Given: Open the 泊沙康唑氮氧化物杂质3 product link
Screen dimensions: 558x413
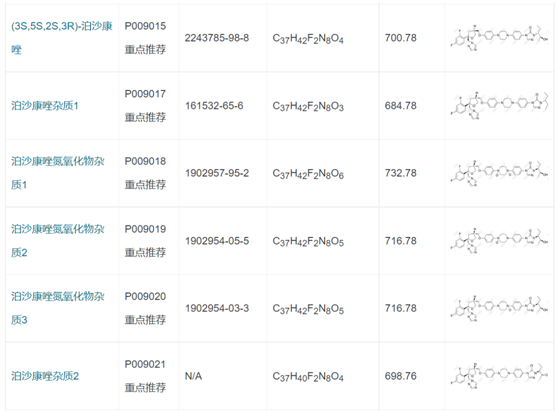Looking at the screenshot, I should pyautogui.click(x=58, y=308).
